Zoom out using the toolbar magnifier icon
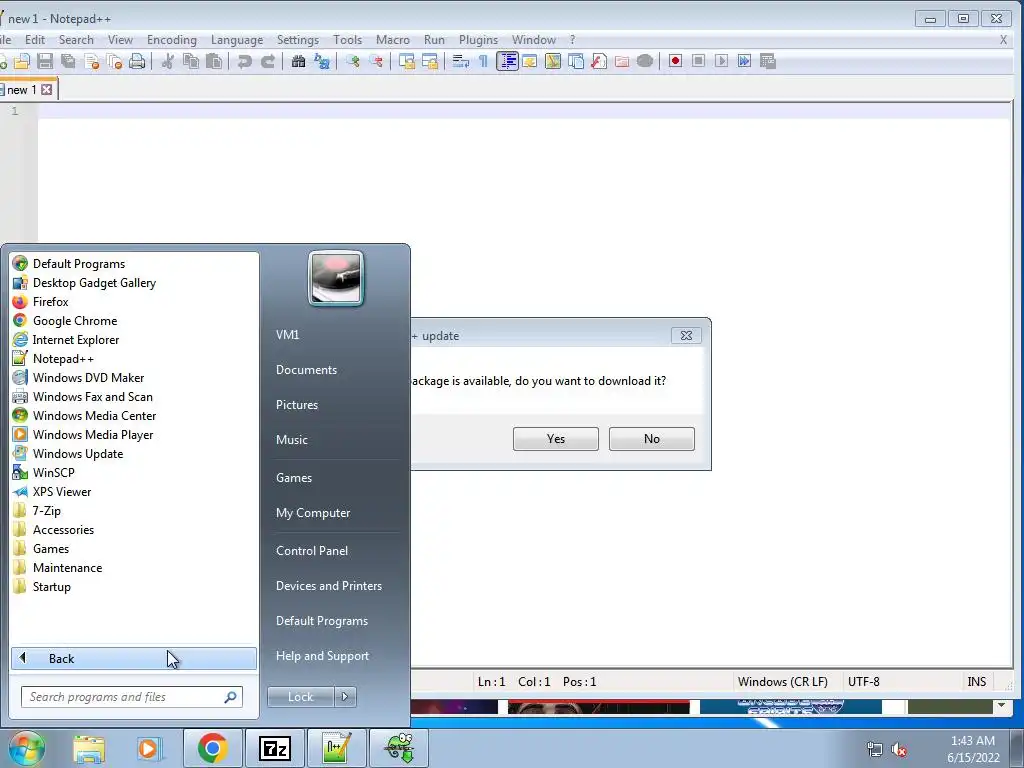 376,61
